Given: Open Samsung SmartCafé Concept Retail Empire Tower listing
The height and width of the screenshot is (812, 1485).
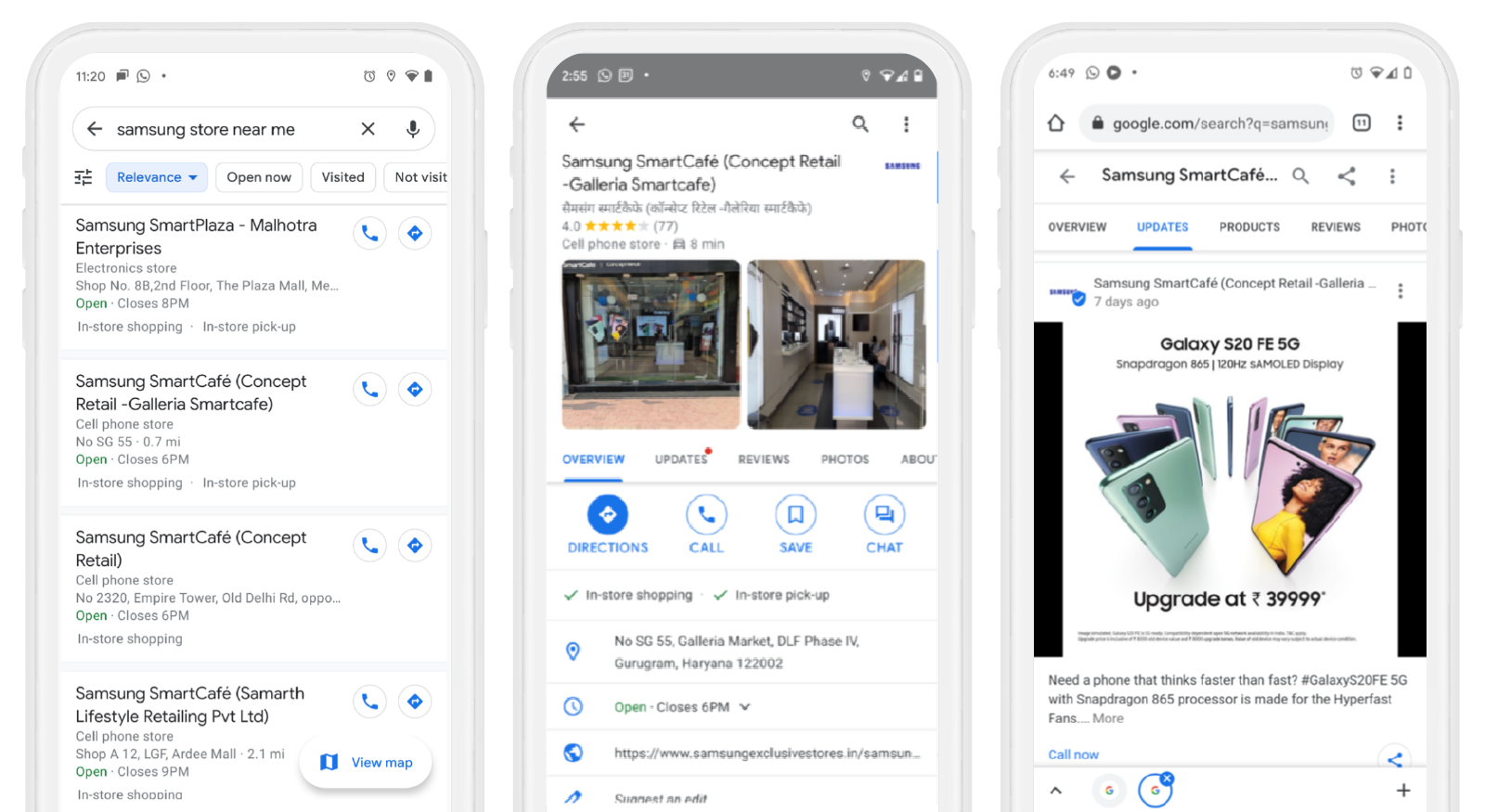Looking at the screenshot, I should click(191, 548).
